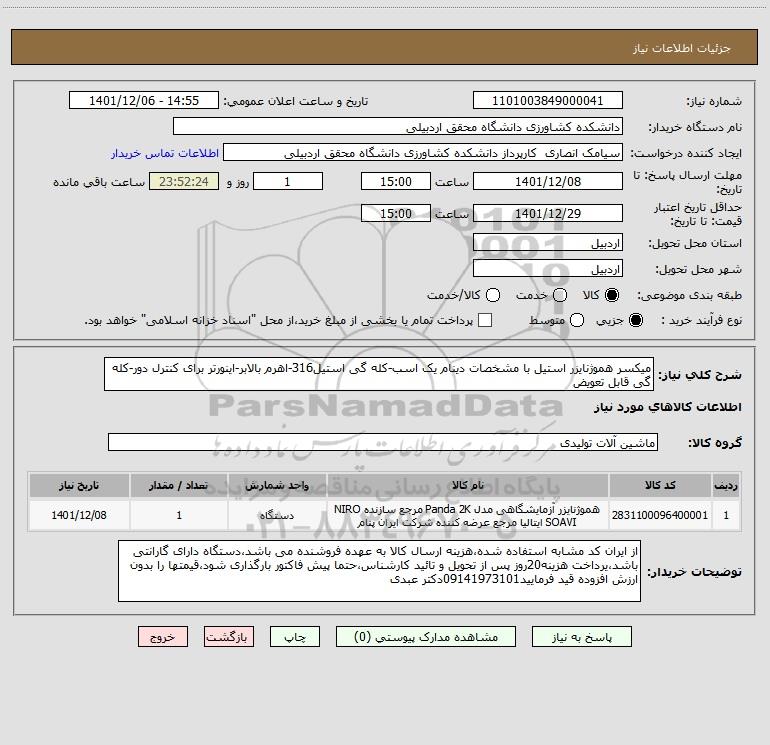Click the گروه کالا ماشین آلات تولیدی field
770x745 pixels.
click(x=383, y=442)
